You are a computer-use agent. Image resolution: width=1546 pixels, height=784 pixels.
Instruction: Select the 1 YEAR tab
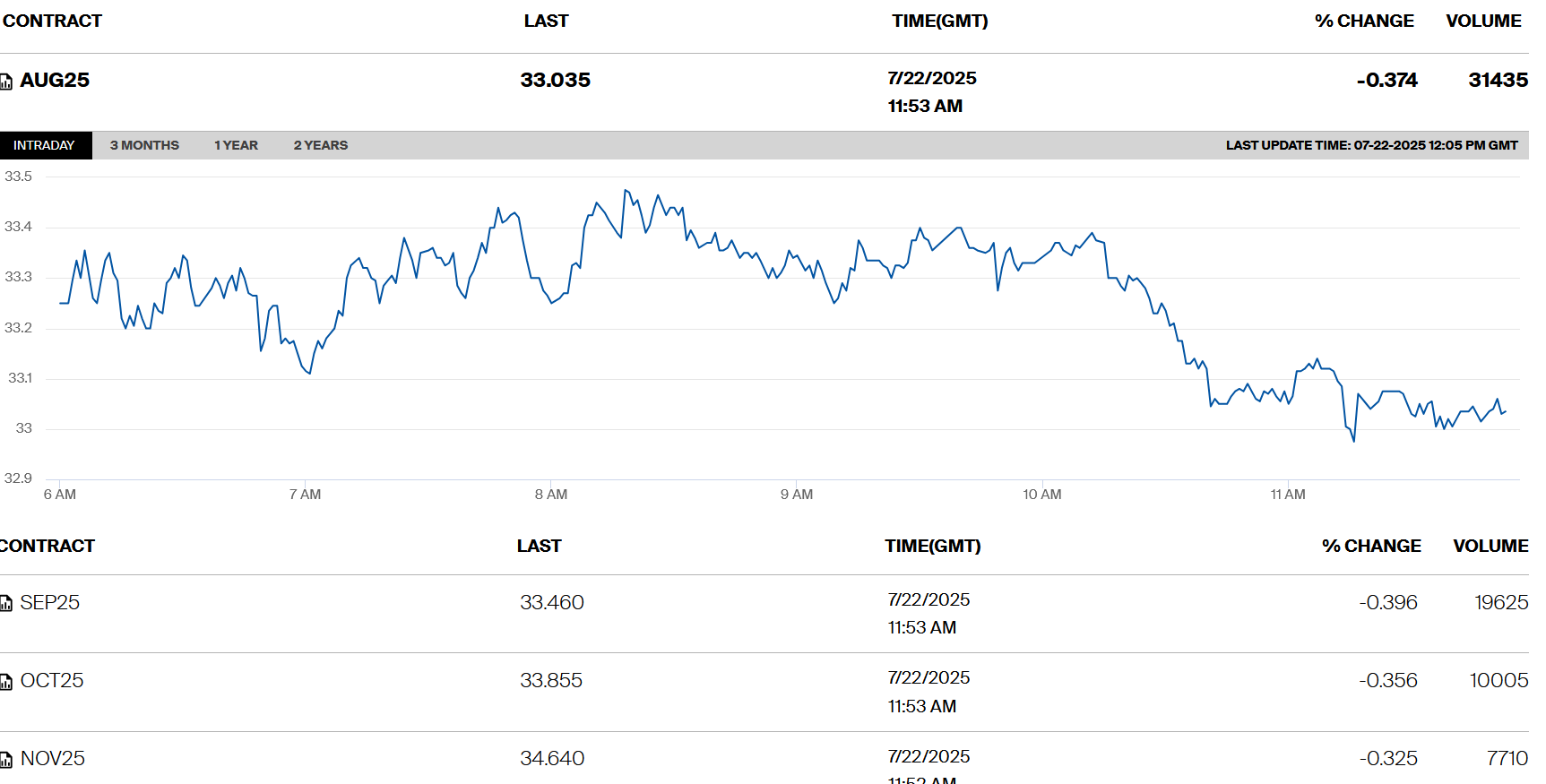pyautogui.click(x=236, y=145)
